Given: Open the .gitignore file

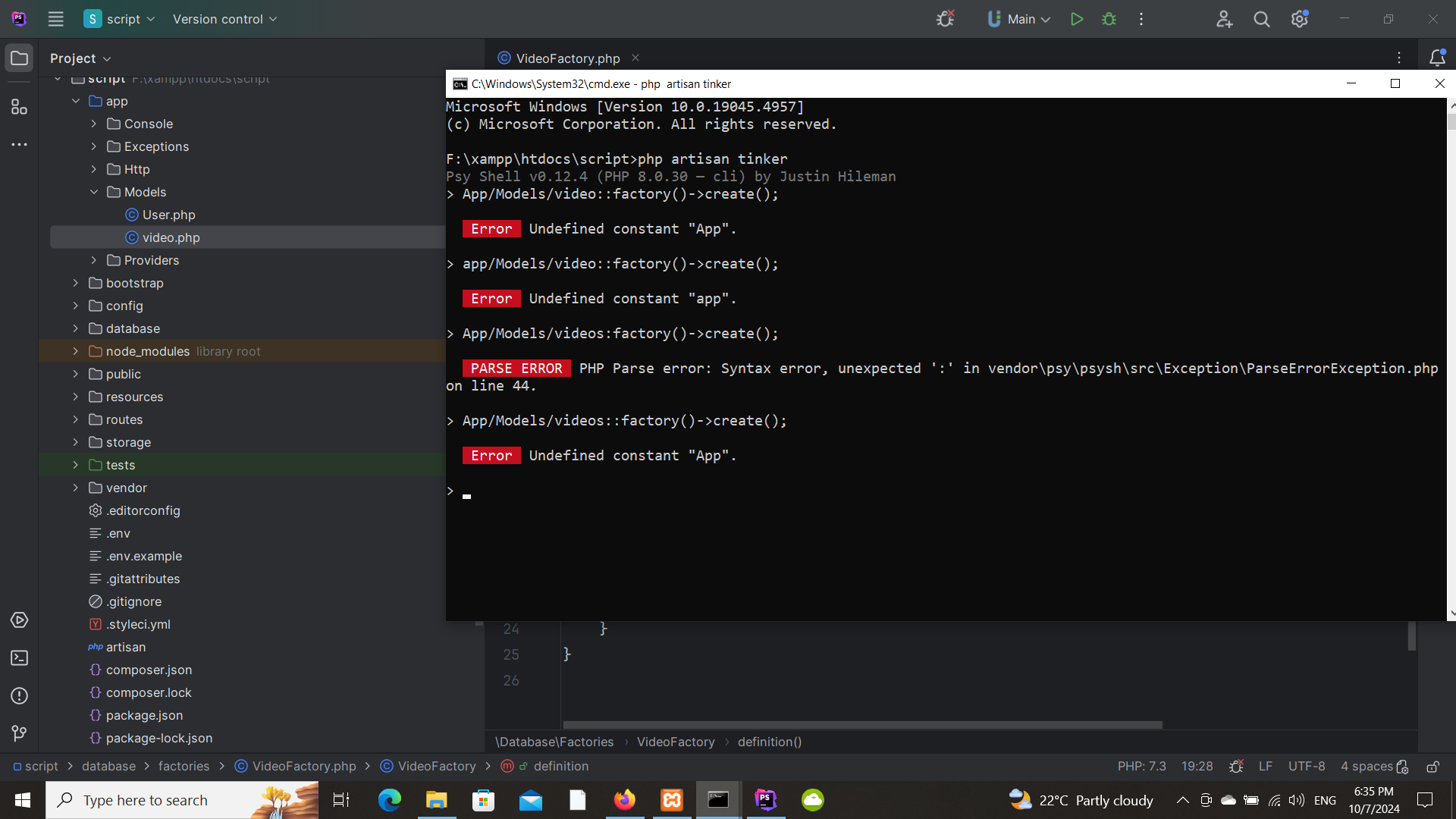Looking at the screenshot, I should point(133,601).
